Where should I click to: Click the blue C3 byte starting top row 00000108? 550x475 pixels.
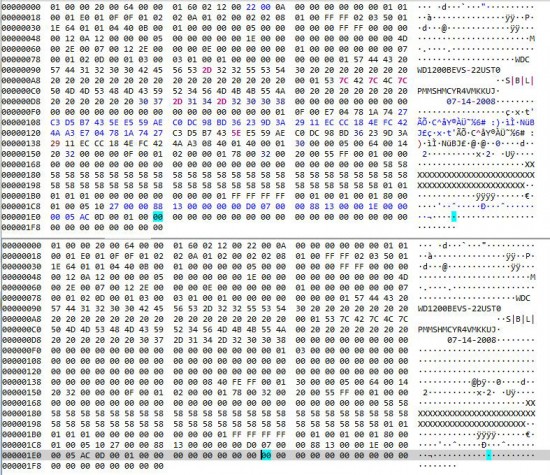[55, 122]
